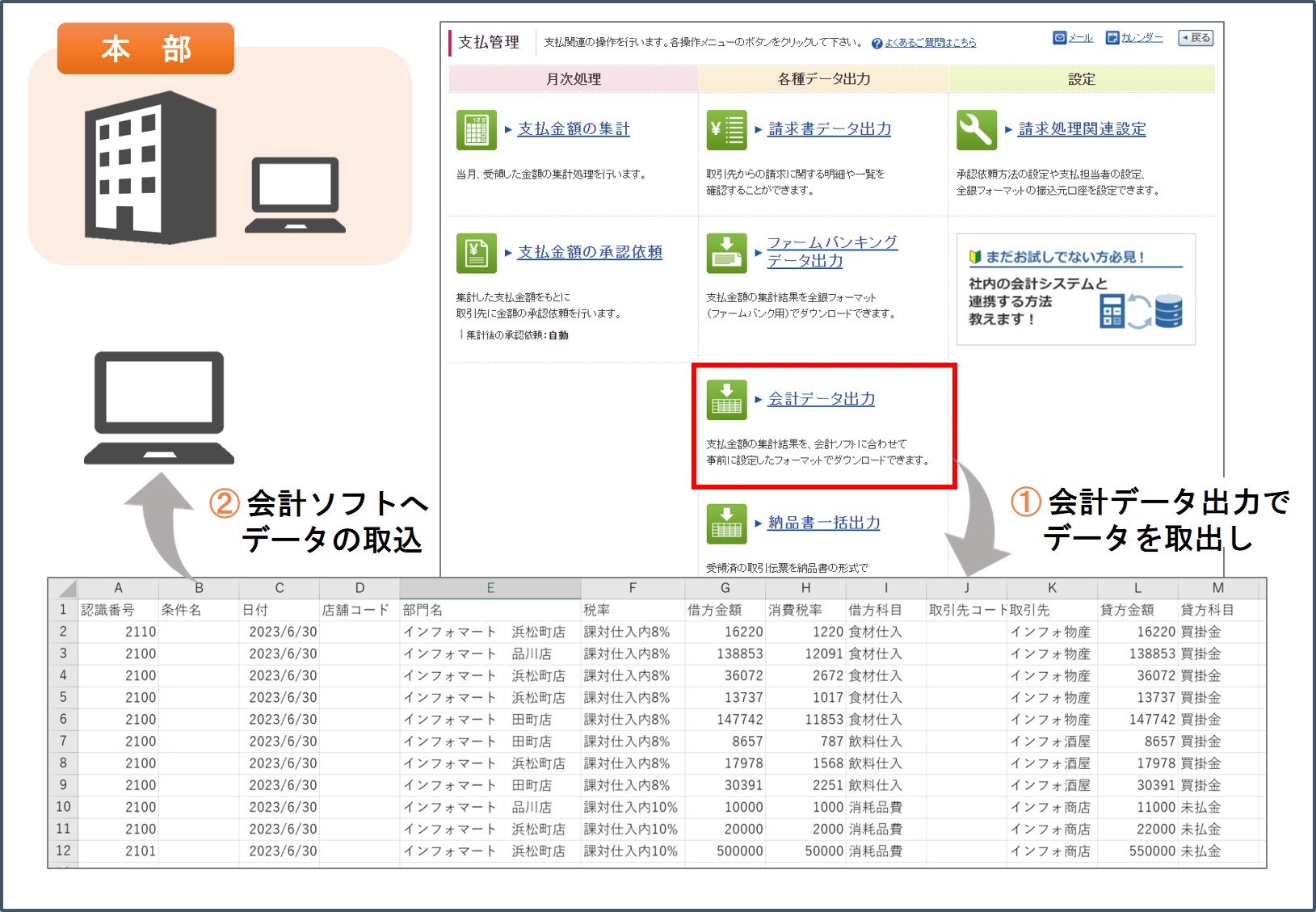Click 課対仕入内10% cell in row 10
1316x912 pixels.
click(x=633, y=807)
